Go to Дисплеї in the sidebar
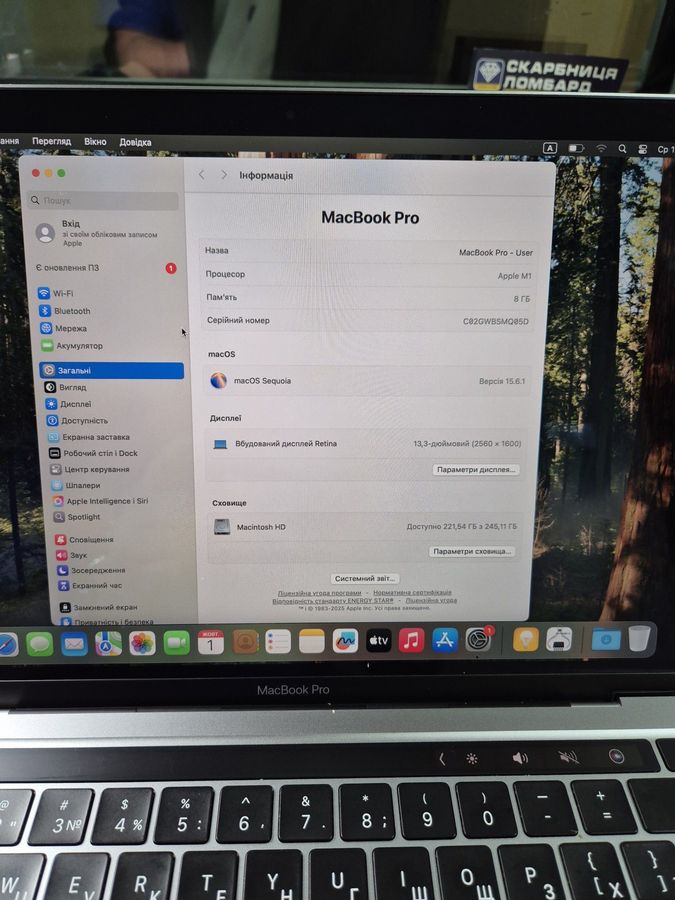675x900 pixels. (75, 404)
